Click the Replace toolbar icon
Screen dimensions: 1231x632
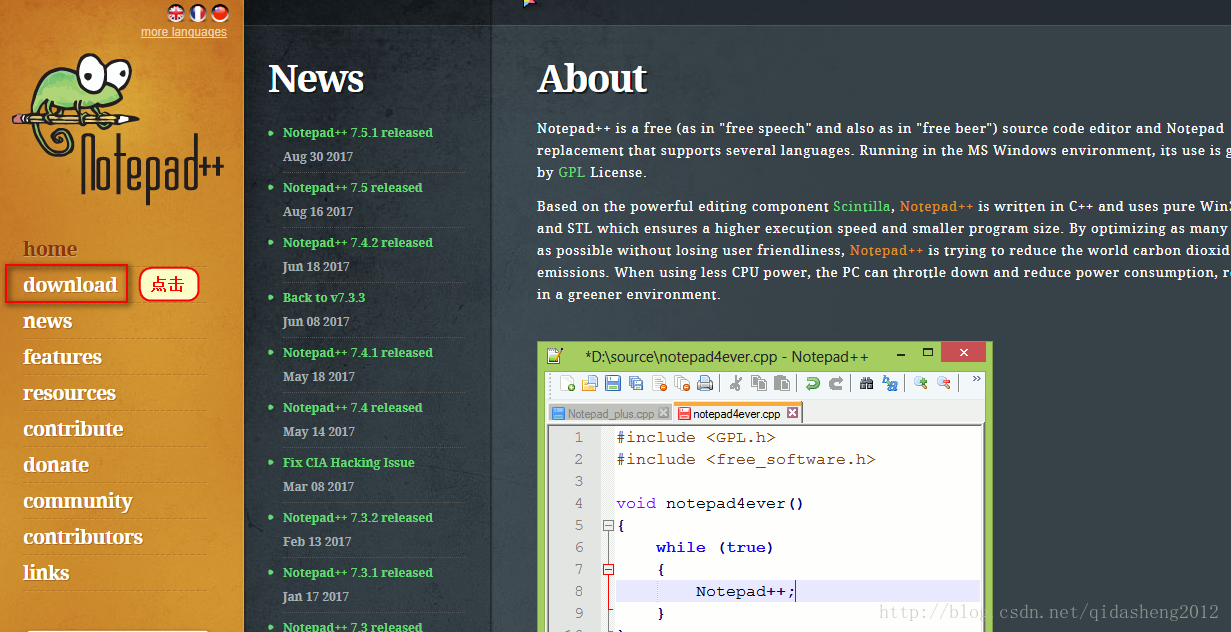point(890,383)
